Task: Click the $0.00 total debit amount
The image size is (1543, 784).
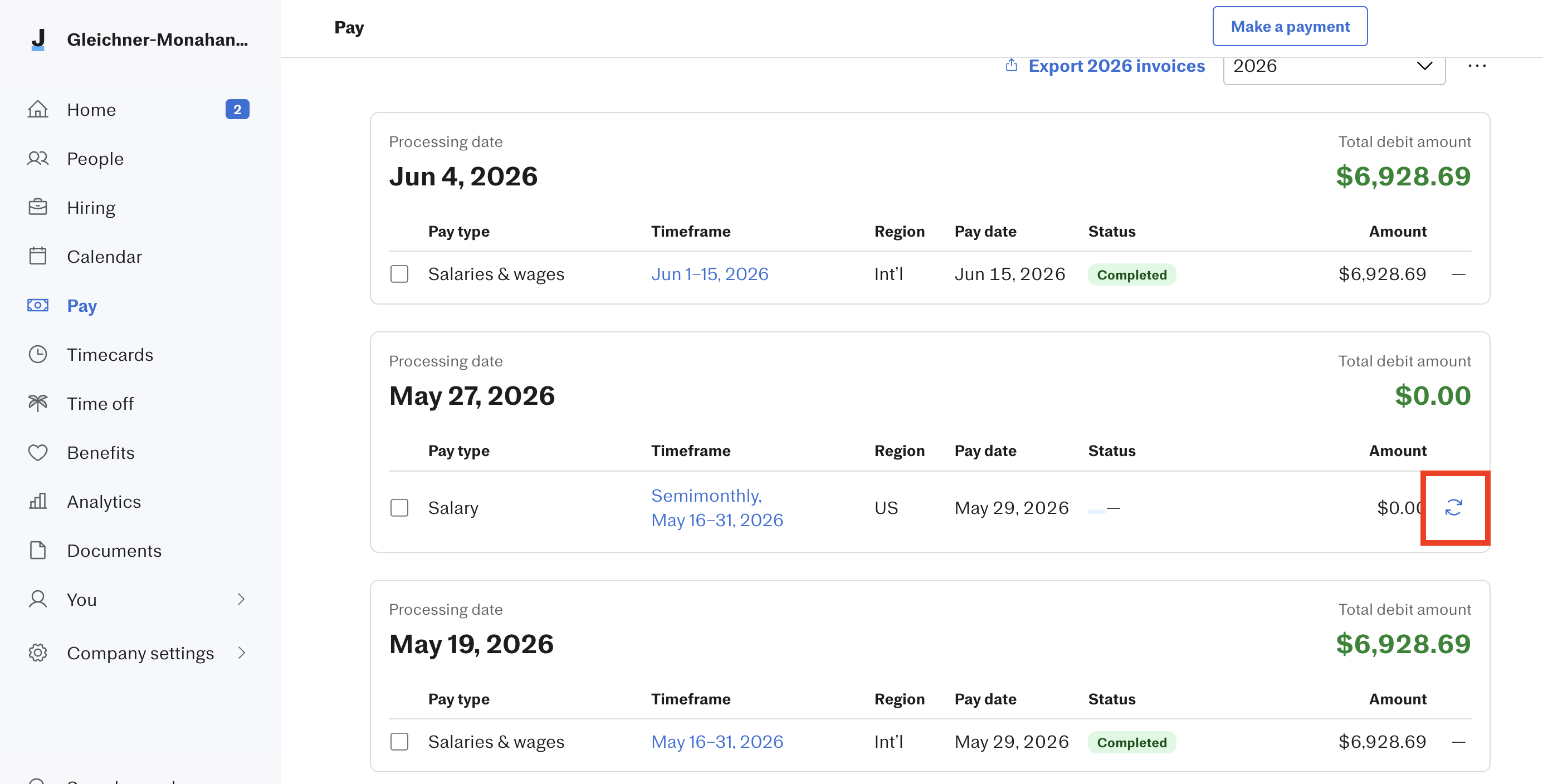Action: 1433,396
